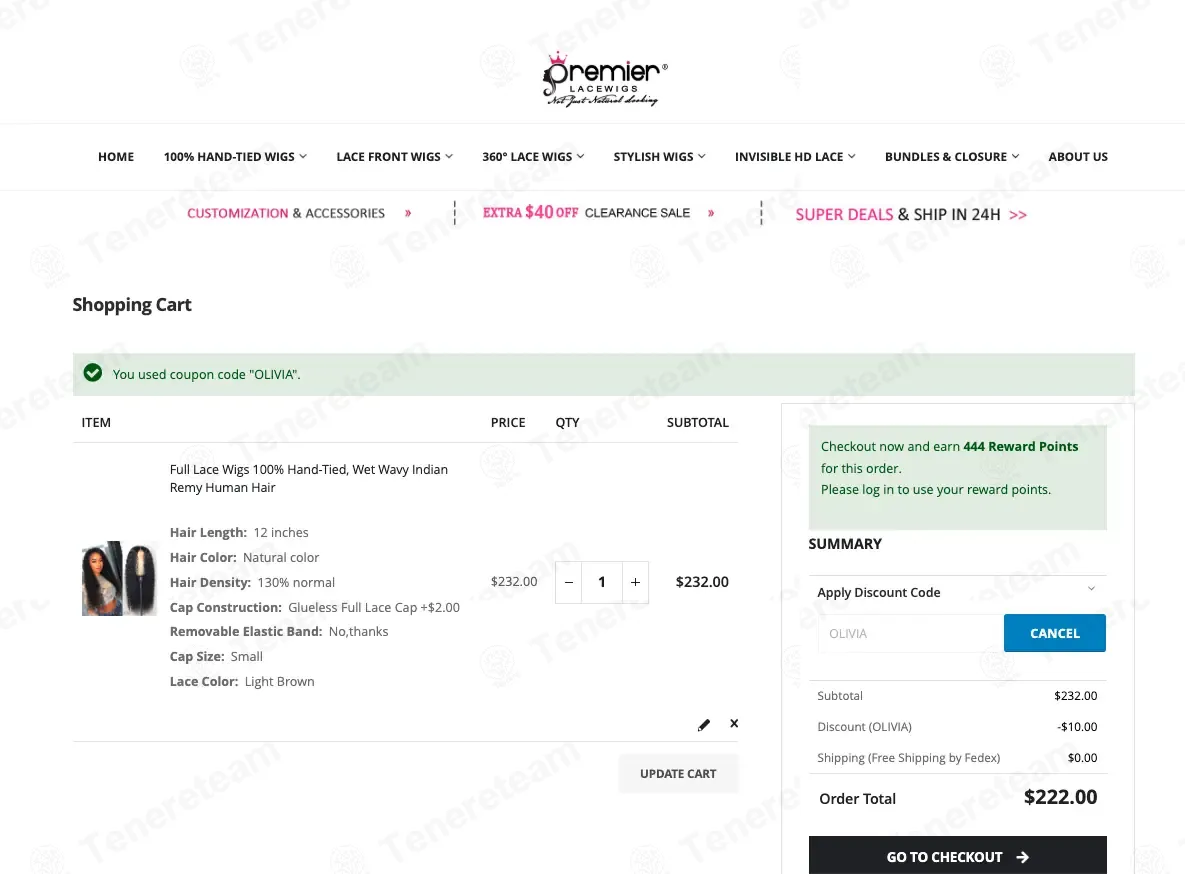
Task: Click the 'Cap Size: Small' option text
Action: pos(216,656)
